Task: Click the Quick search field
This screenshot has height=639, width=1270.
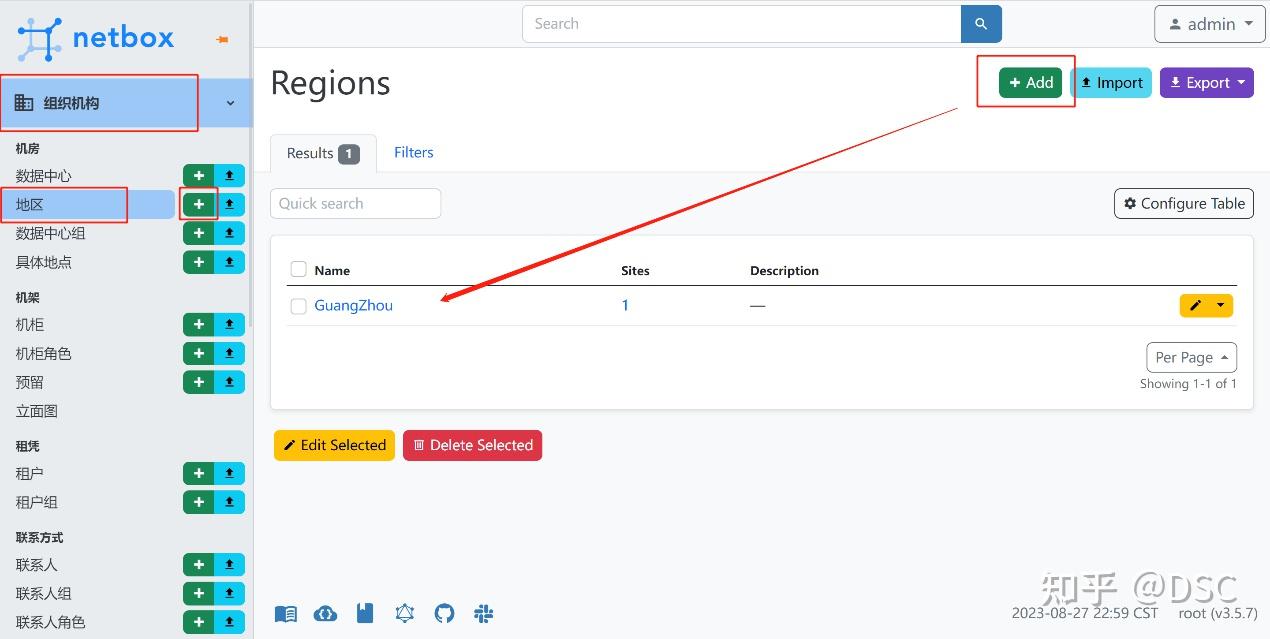Action: pos(355,204)
